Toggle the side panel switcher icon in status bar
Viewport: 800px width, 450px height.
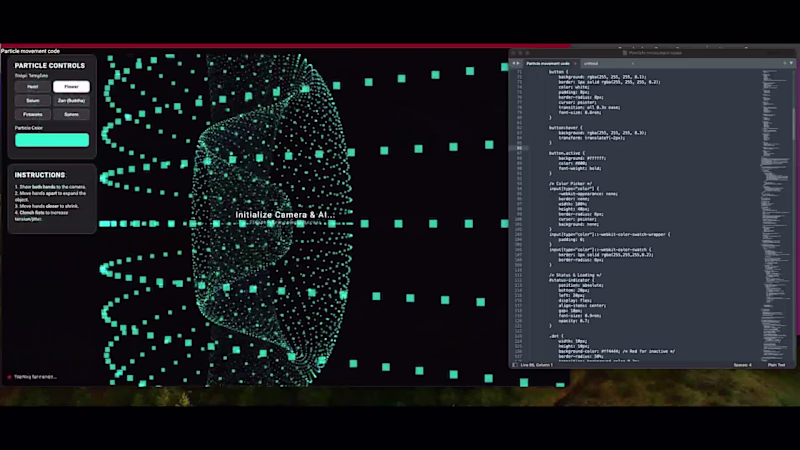(x=515, y=365)
